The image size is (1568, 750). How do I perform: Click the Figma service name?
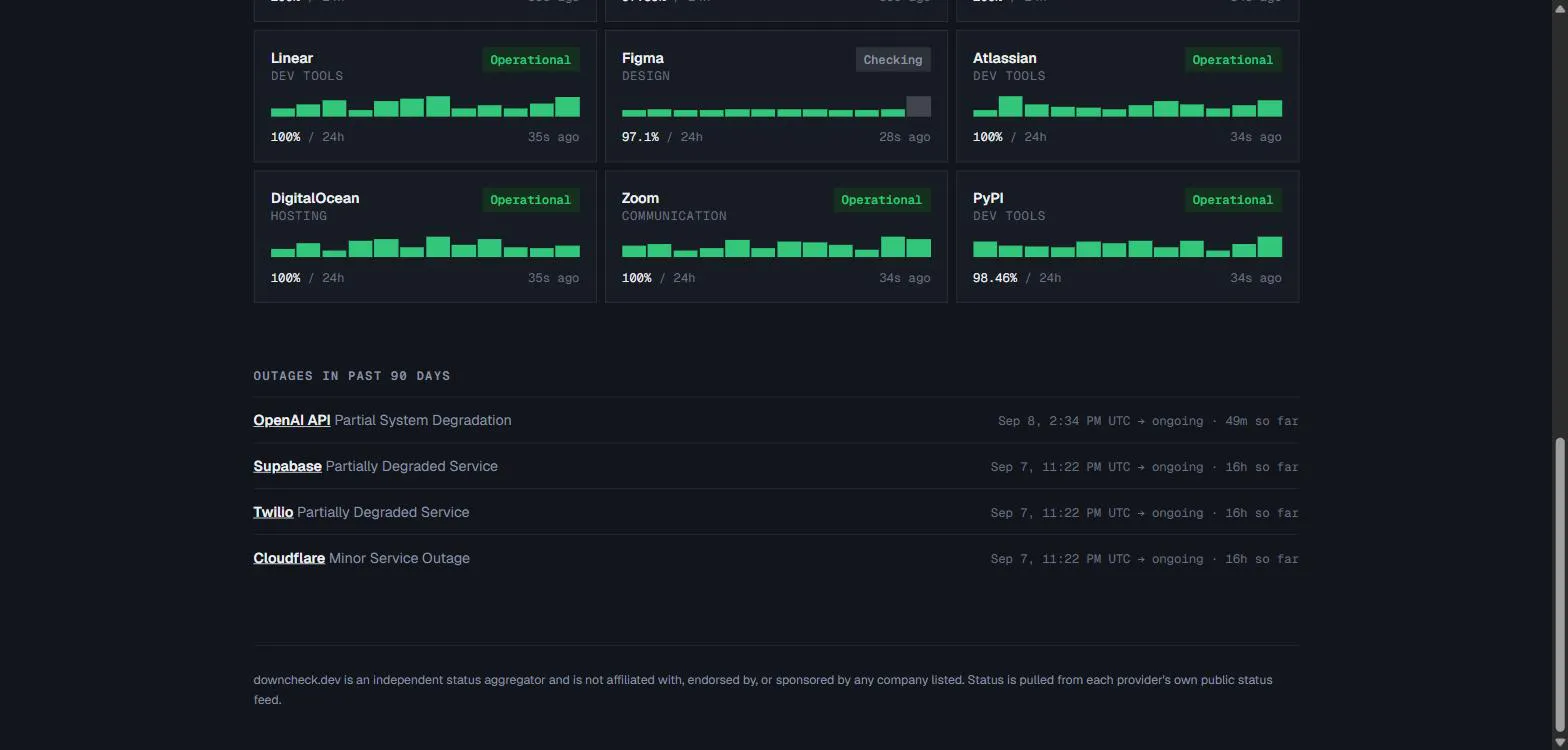pyautogui.click(x=643, y=58)
